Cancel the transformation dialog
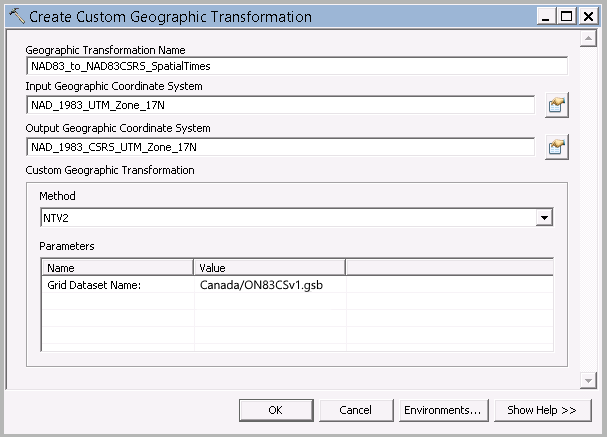The image size is (607, 437). [x=355, y=410]
